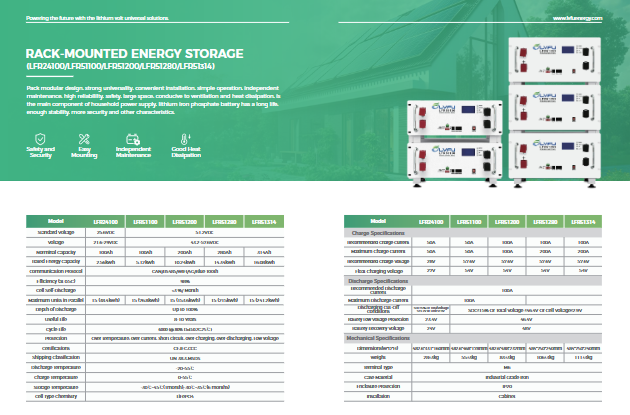The width and height of the screenshot is (630, 415).
Task: Select the 'weight' row label
Action: [x=378, y=357]
